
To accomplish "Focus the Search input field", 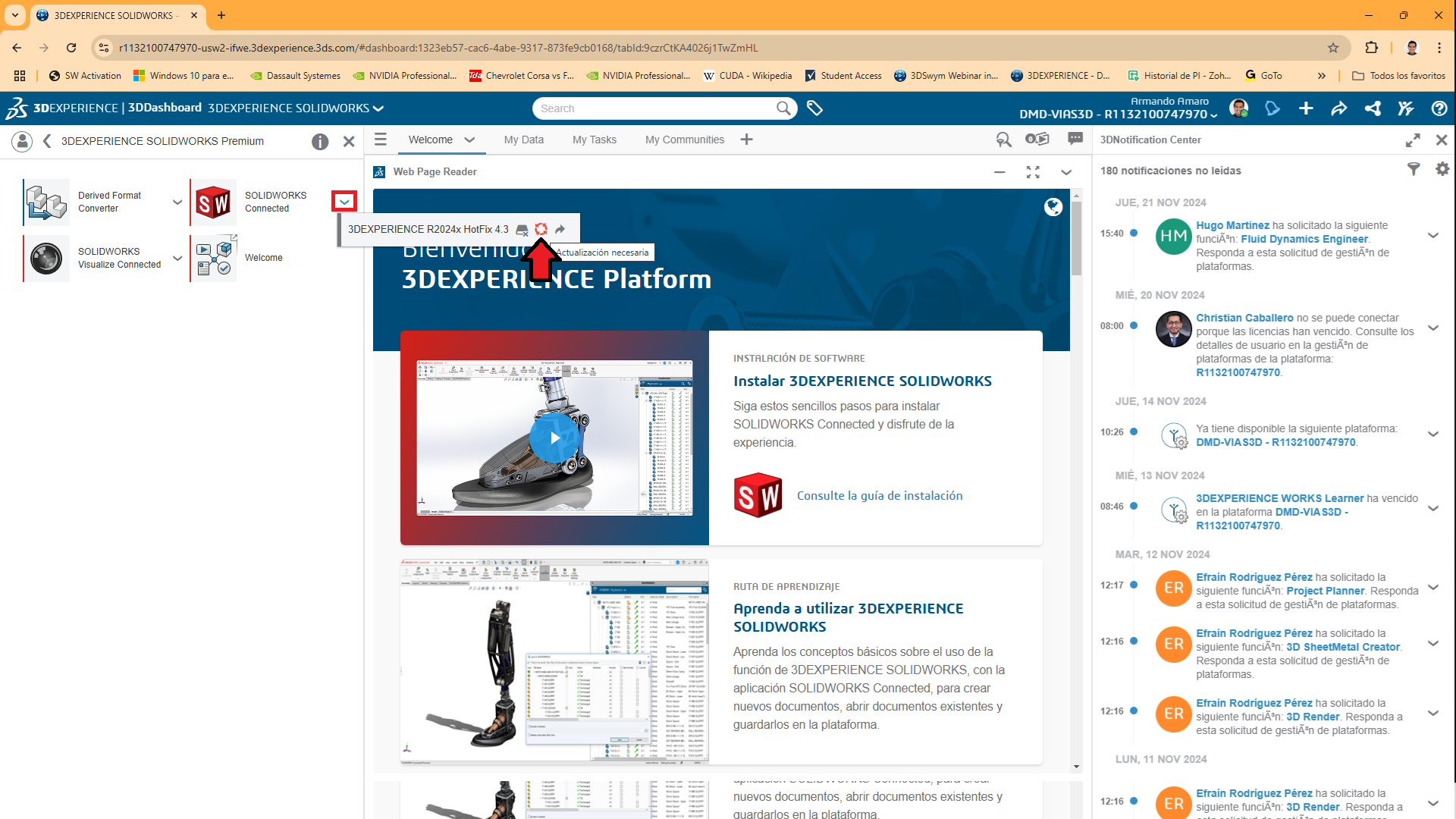I will point(656,108).
